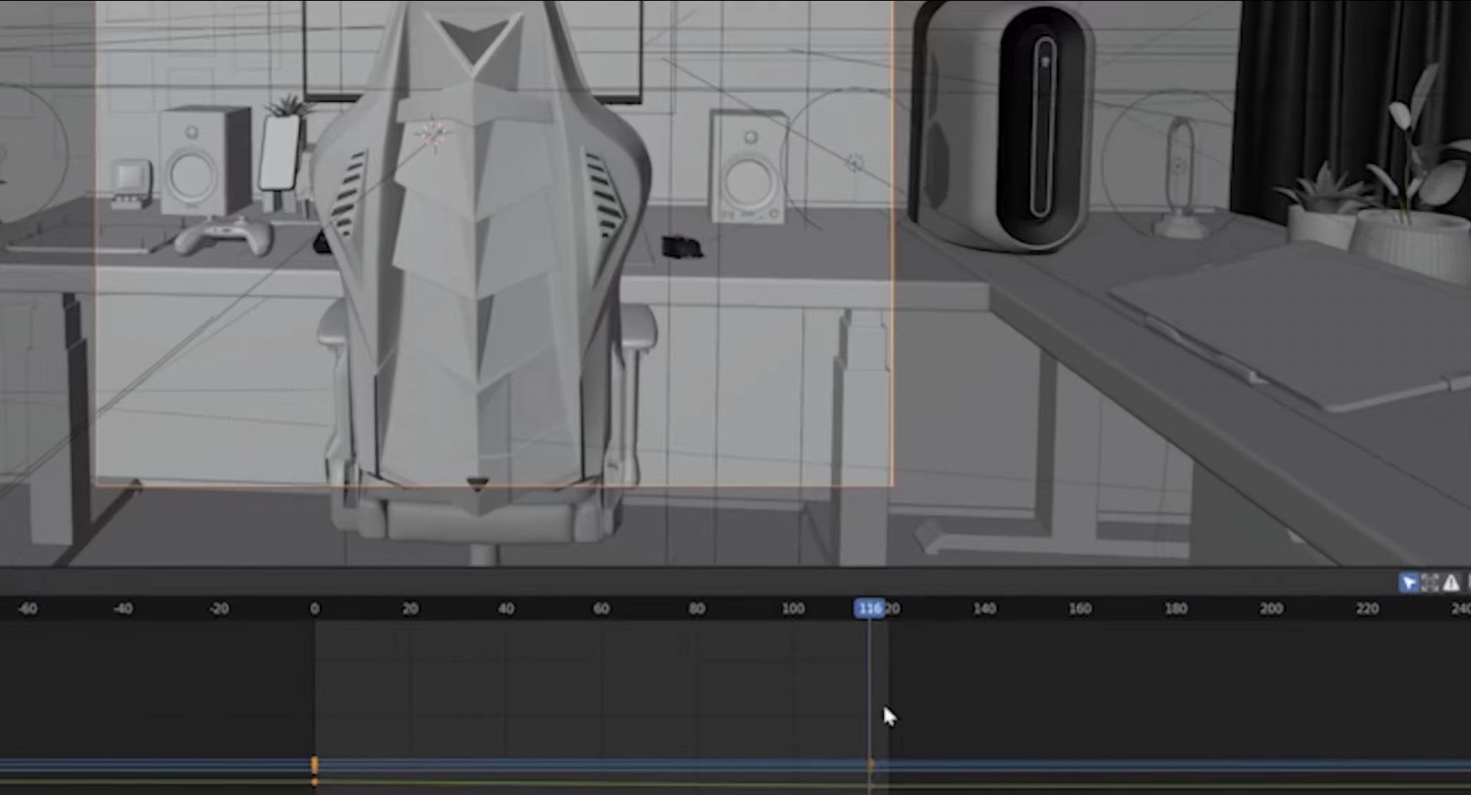1471x795 pixels.
Task: Click frame 140 on the timeline ruler
Action: (984, 608)
